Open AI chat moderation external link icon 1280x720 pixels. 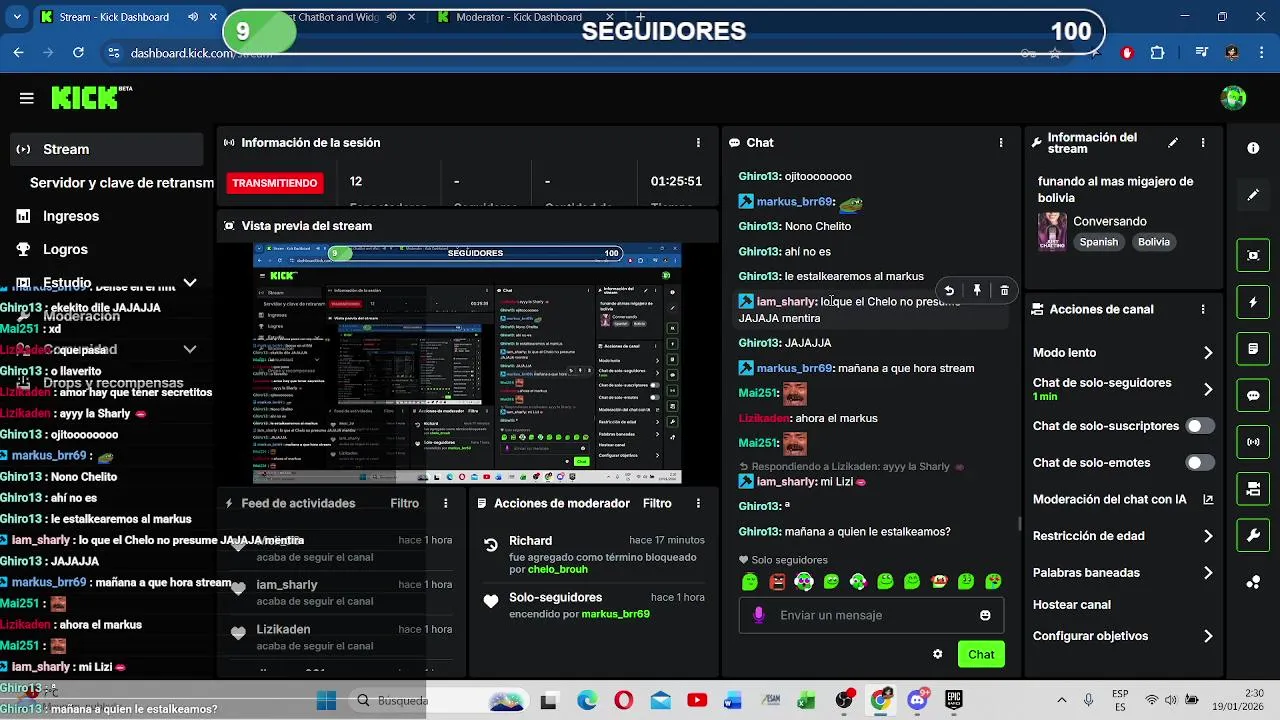[x=1208, y=499]
